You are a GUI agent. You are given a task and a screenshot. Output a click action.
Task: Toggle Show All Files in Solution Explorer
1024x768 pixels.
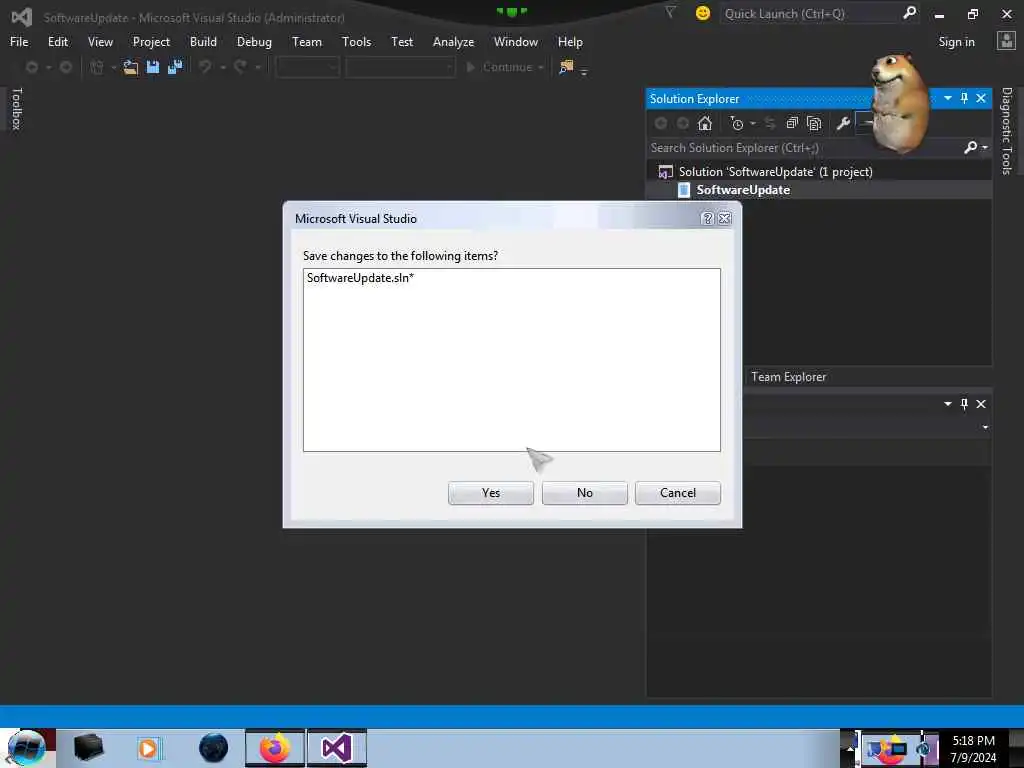(814, 123)
